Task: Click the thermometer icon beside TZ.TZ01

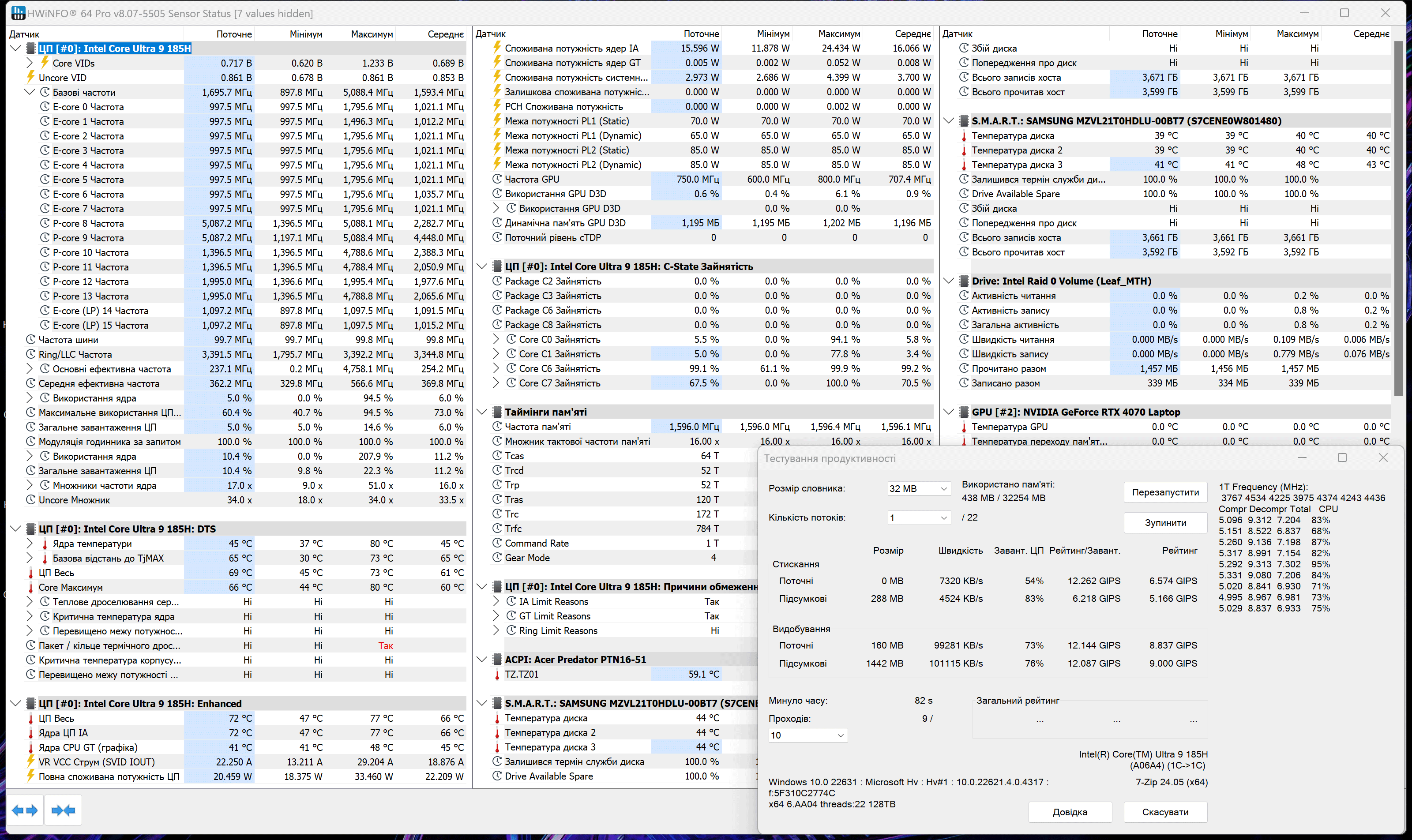Action: 497,674
